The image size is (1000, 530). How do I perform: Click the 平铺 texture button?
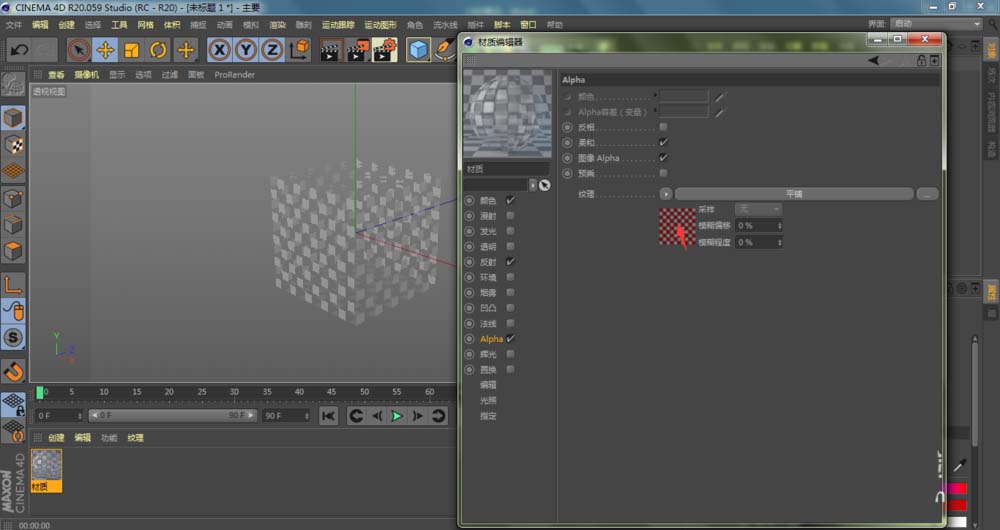coord(793,194)
